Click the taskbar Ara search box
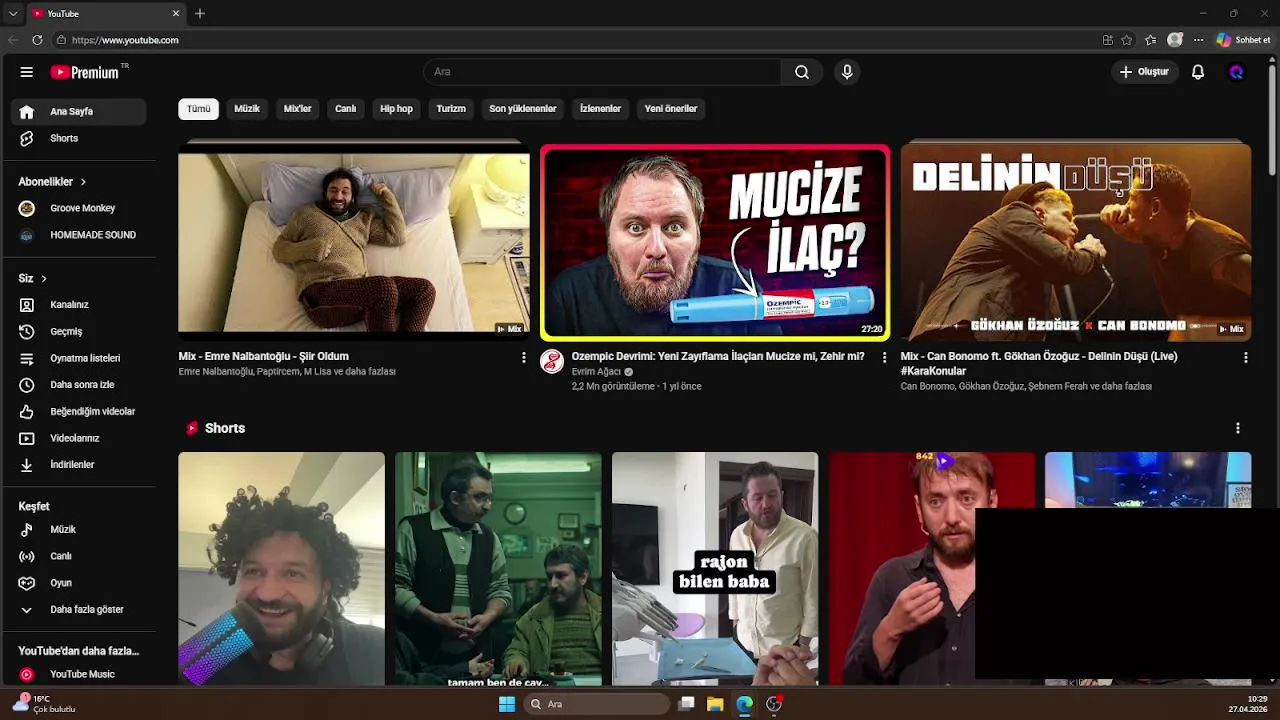This screenshot has width=1280, height=720. point(597,704)
